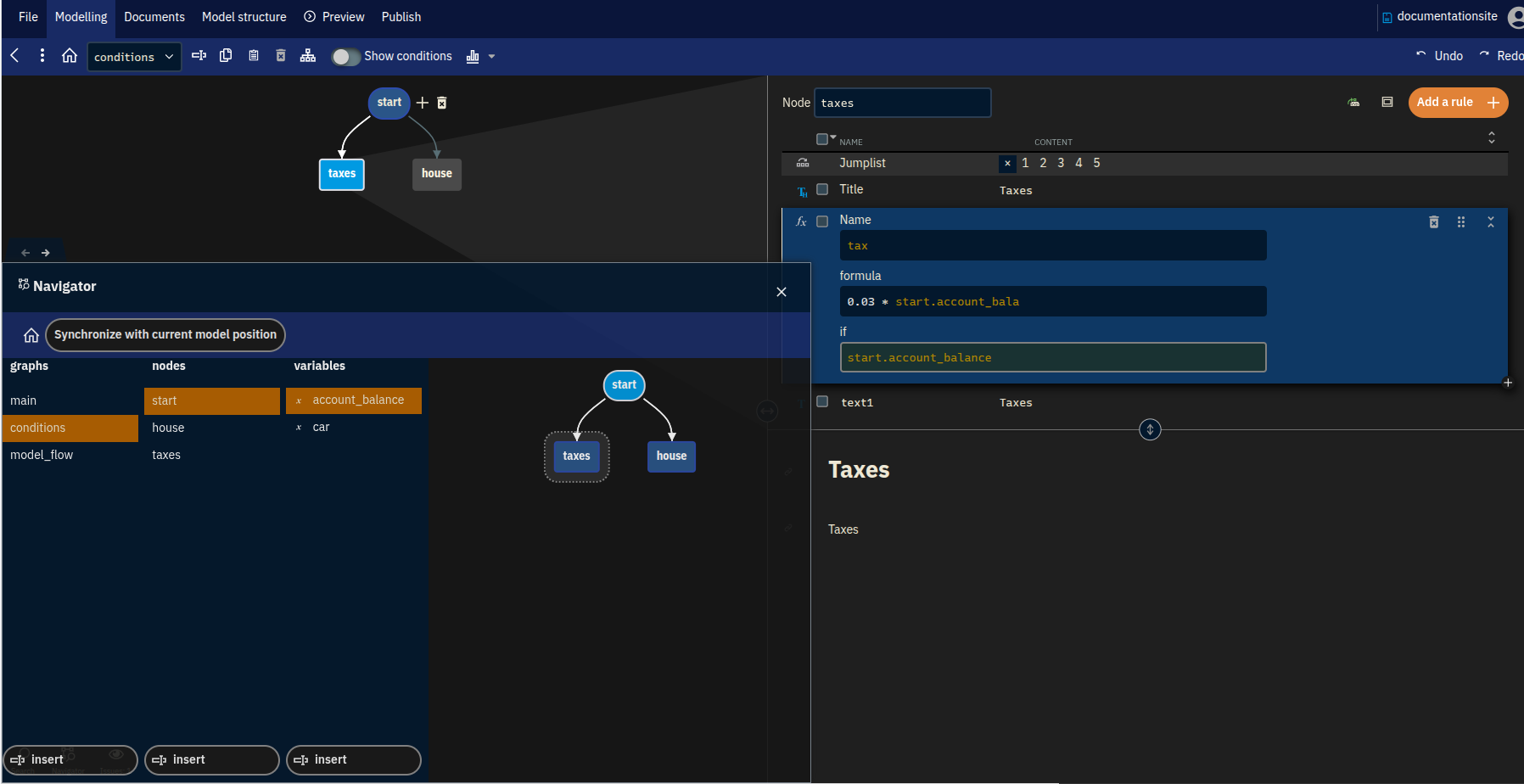Open the Documents tab
The height and width of the screenshot is (784, 1524).
pos(154,17)
